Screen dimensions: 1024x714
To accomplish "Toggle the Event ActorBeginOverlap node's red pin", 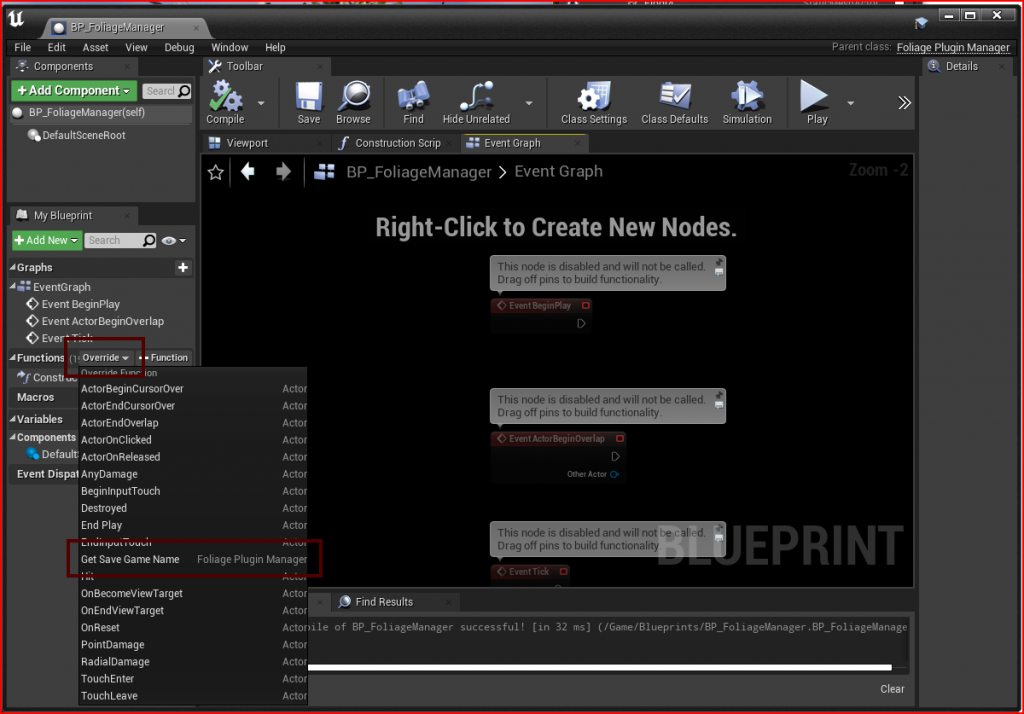I will click(620, 438).
